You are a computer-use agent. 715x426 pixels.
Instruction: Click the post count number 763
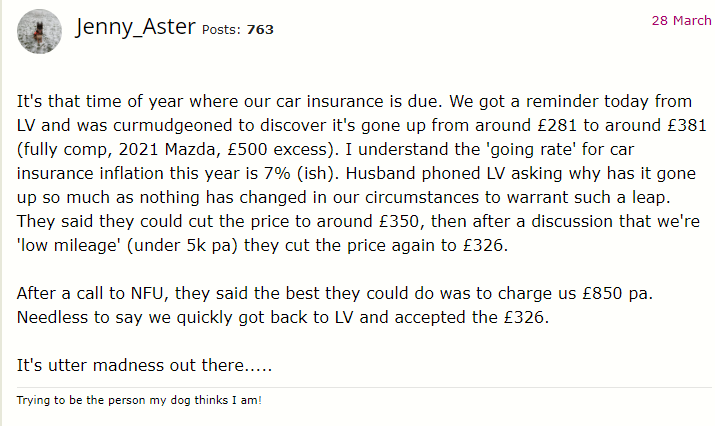(260, 30)
